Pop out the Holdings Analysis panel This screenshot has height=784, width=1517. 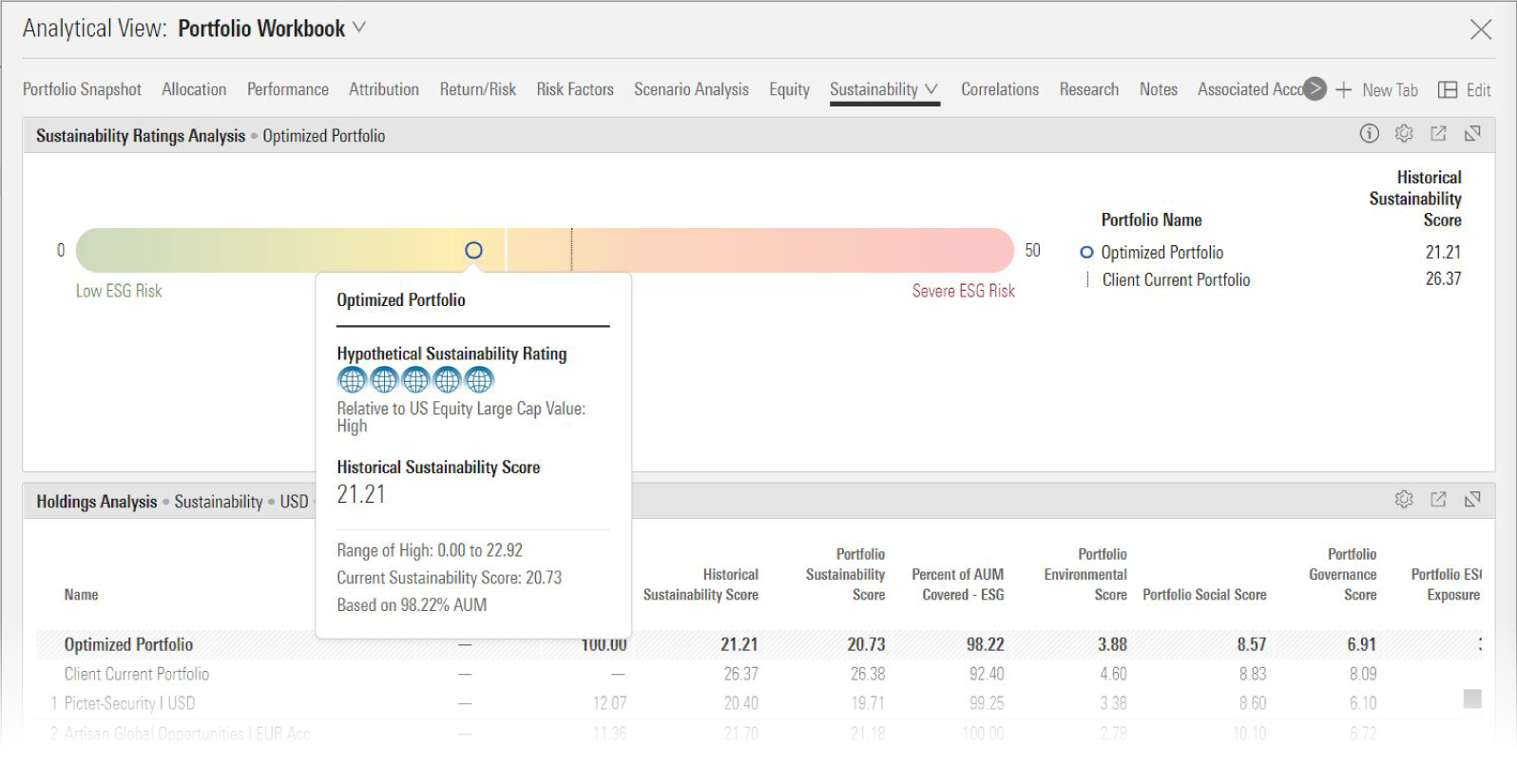[x=1438, y=500]
